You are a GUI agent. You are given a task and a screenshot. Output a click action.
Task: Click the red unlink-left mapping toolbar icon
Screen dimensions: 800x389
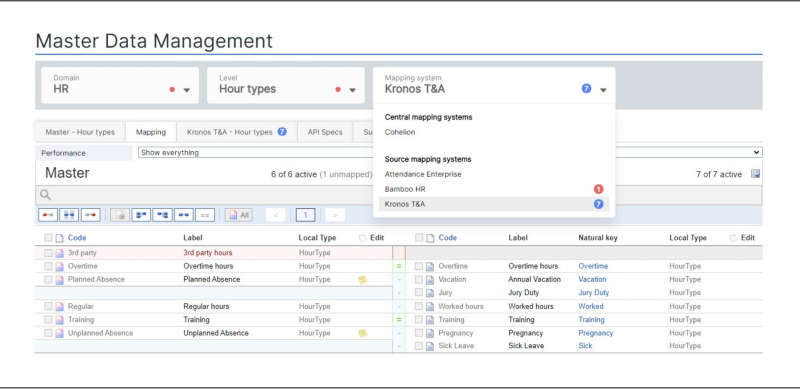click(48, 215)
